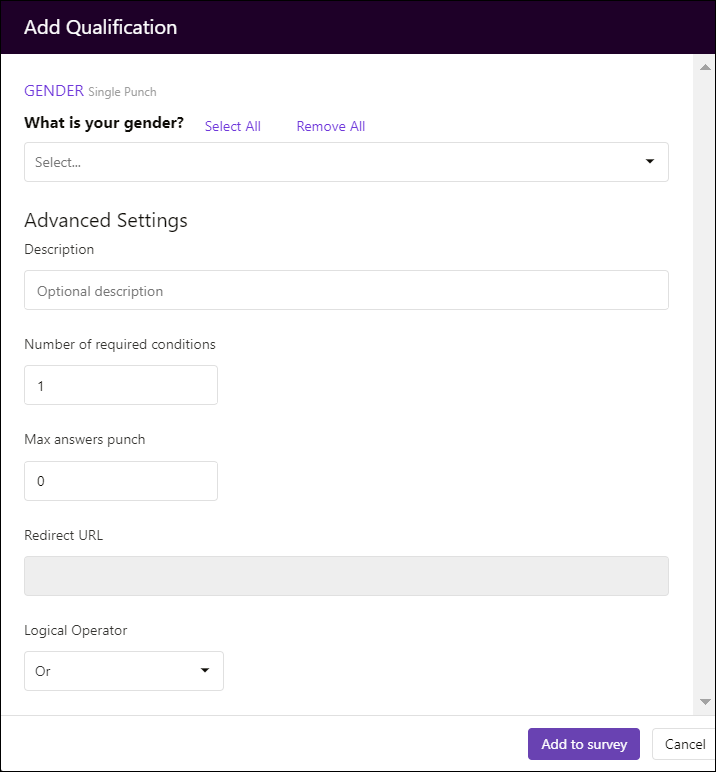Click the Number of required conditions field
This screenshot has height=772, width=716.
(121, 385)
